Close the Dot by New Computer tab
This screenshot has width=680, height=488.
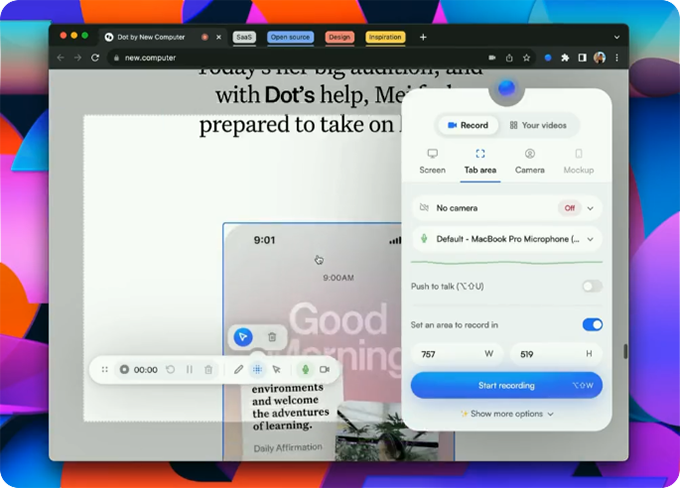tap(219, 37)
